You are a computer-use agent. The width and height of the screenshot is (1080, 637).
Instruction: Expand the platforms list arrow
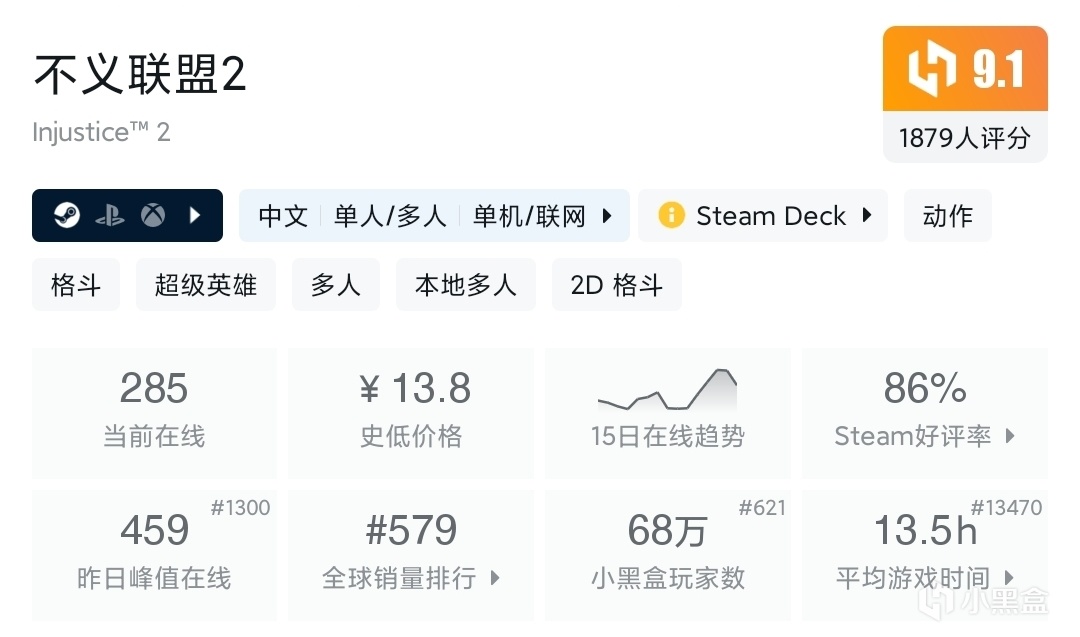[196, 215]
